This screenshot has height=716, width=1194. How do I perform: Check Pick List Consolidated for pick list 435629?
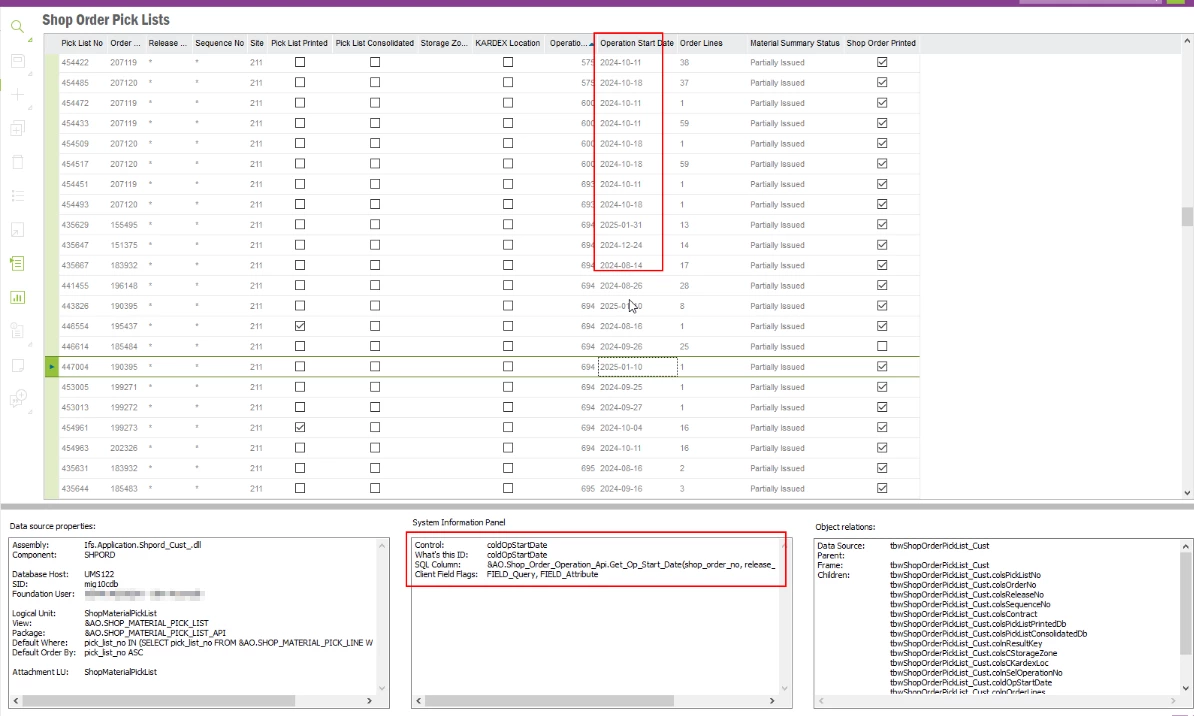(375, 225)
